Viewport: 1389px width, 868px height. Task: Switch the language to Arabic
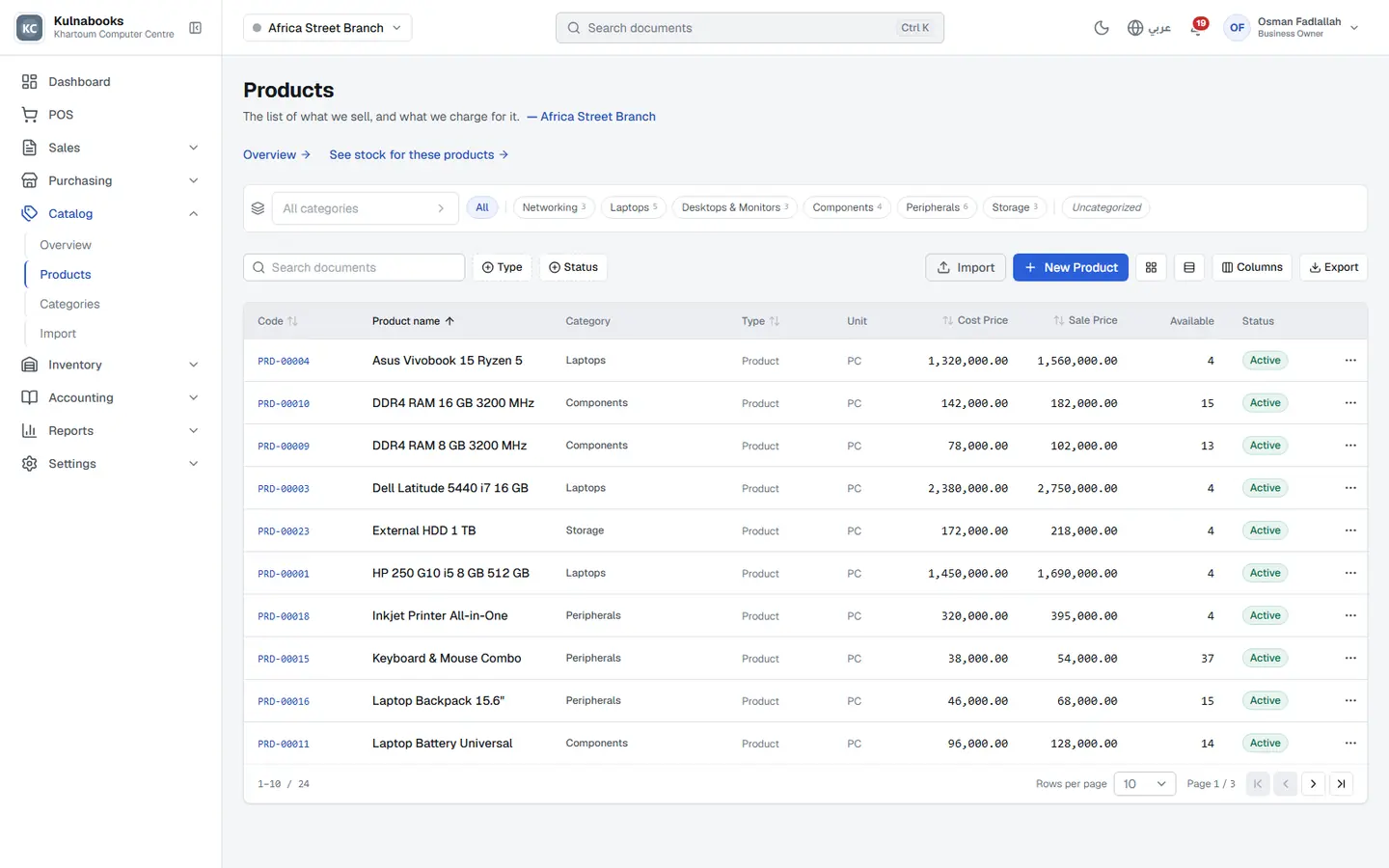coord(1149,28)
